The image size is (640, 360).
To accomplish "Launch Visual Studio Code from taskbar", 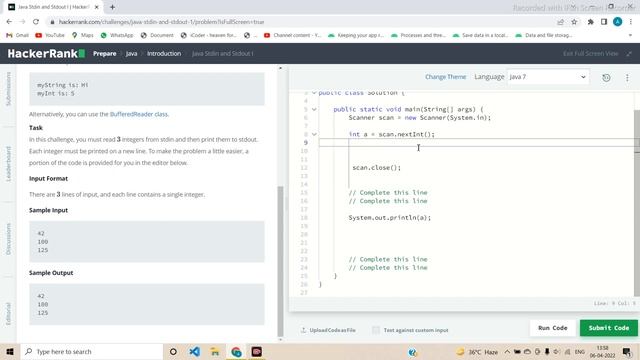I will [194, 351].
